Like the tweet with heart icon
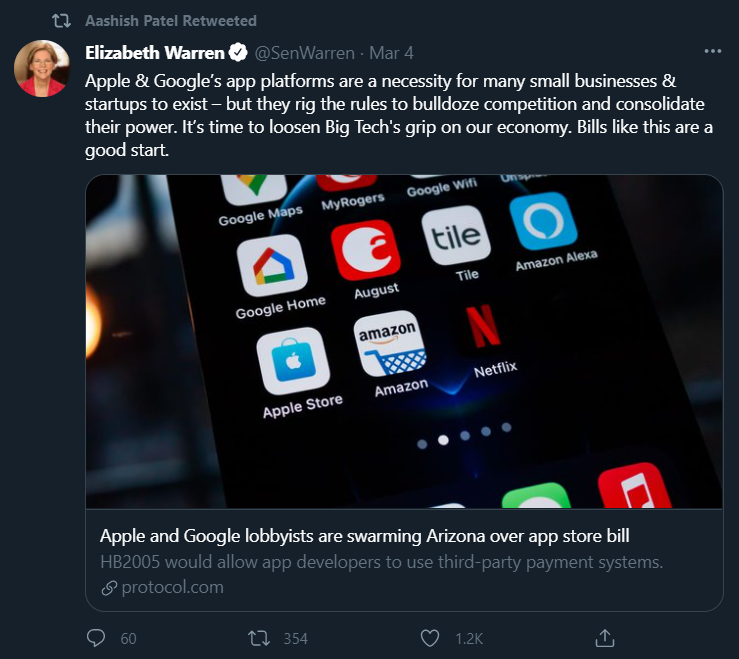The image size is (739, 659). pyautogui.click(x=430, y=638)
